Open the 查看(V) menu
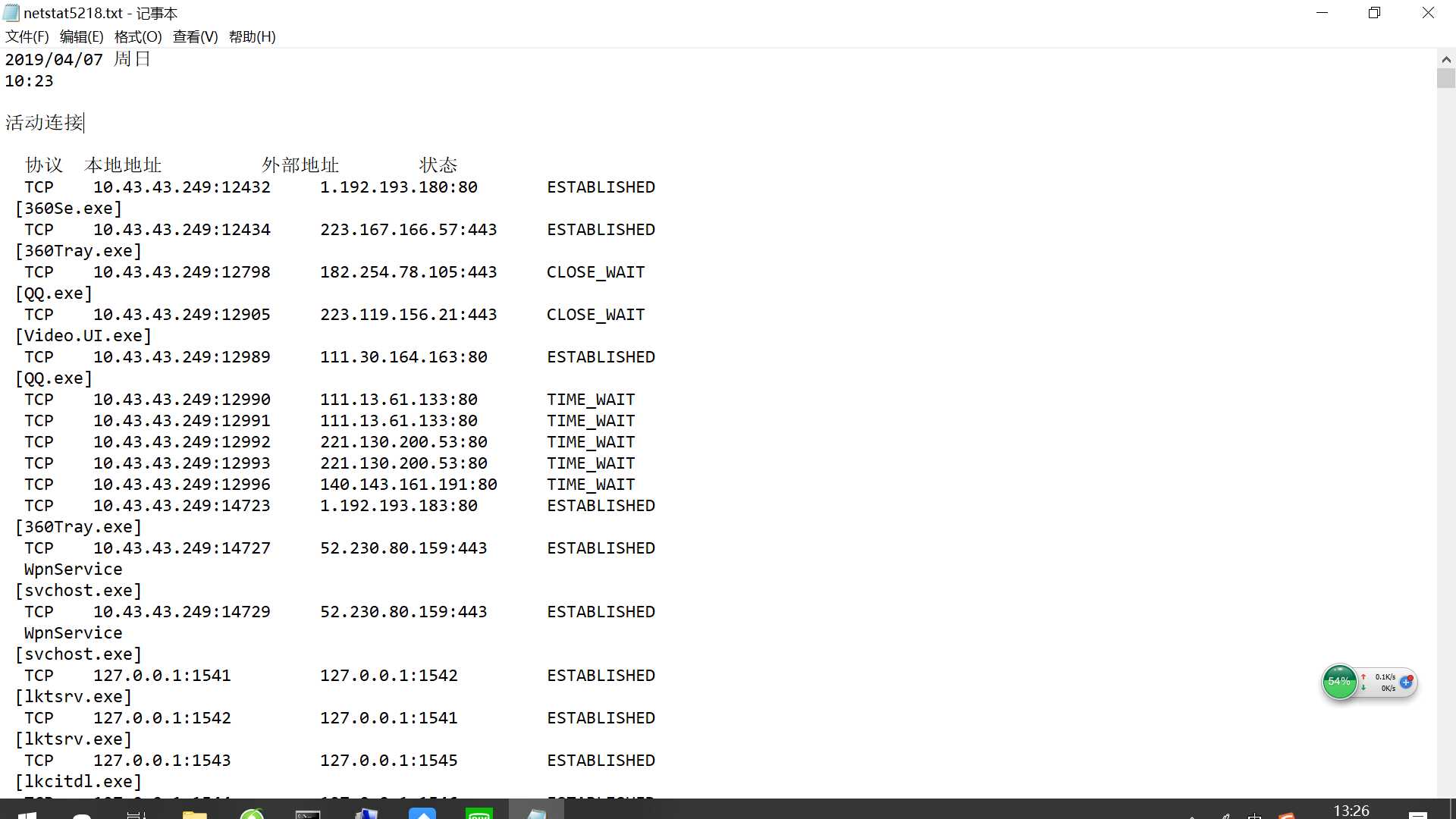 [x=195, y=37]
